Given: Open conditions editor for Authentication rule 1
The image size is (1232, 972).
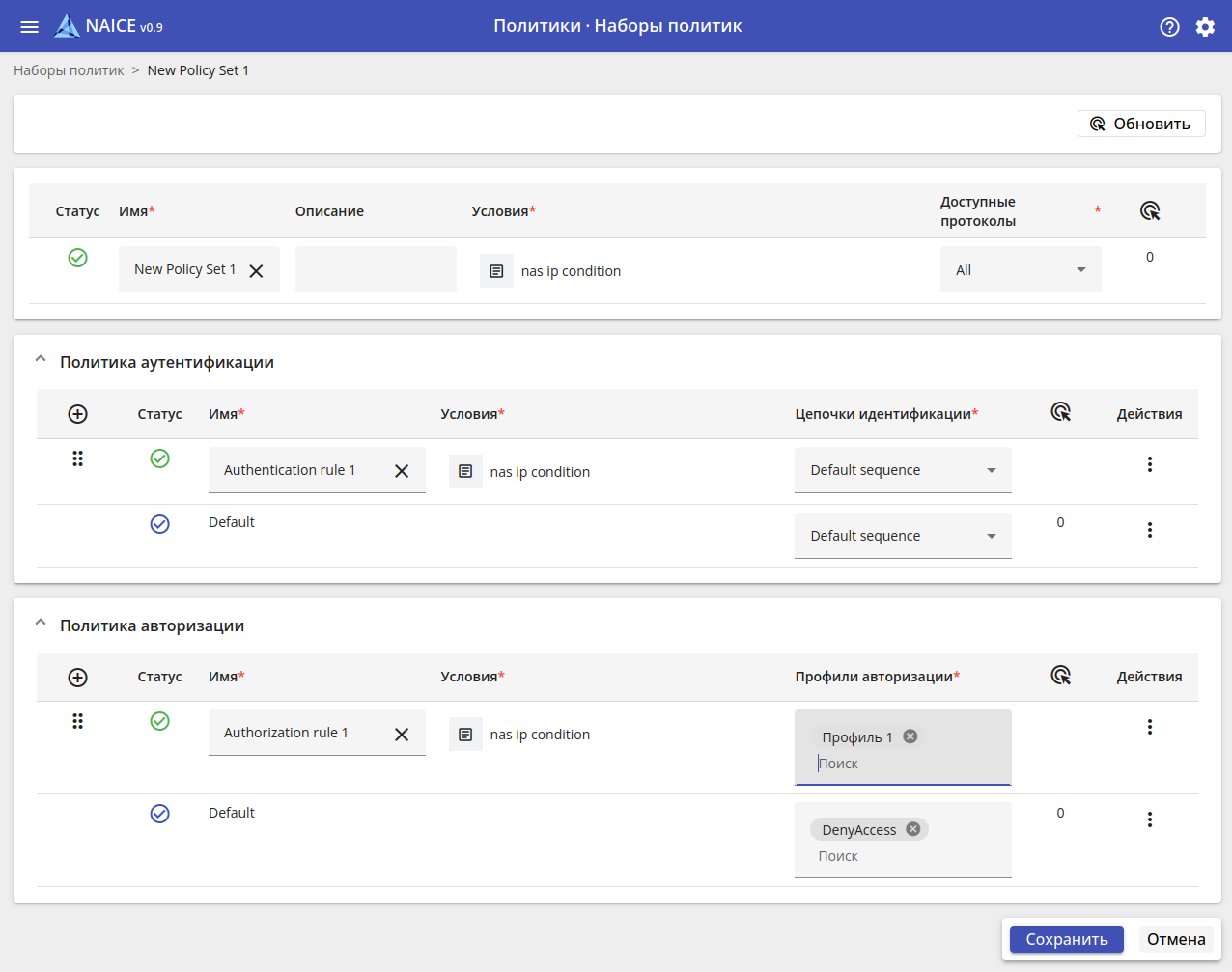Looking at the screenshot, I should point(465,471).
